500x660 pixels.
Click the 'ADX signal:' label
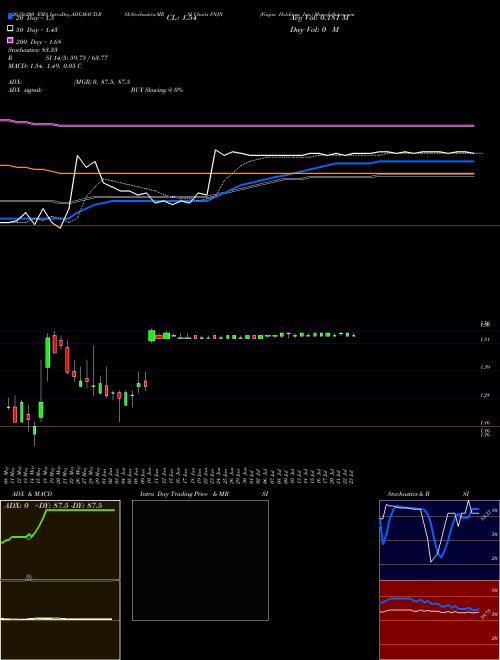point(25,90)
